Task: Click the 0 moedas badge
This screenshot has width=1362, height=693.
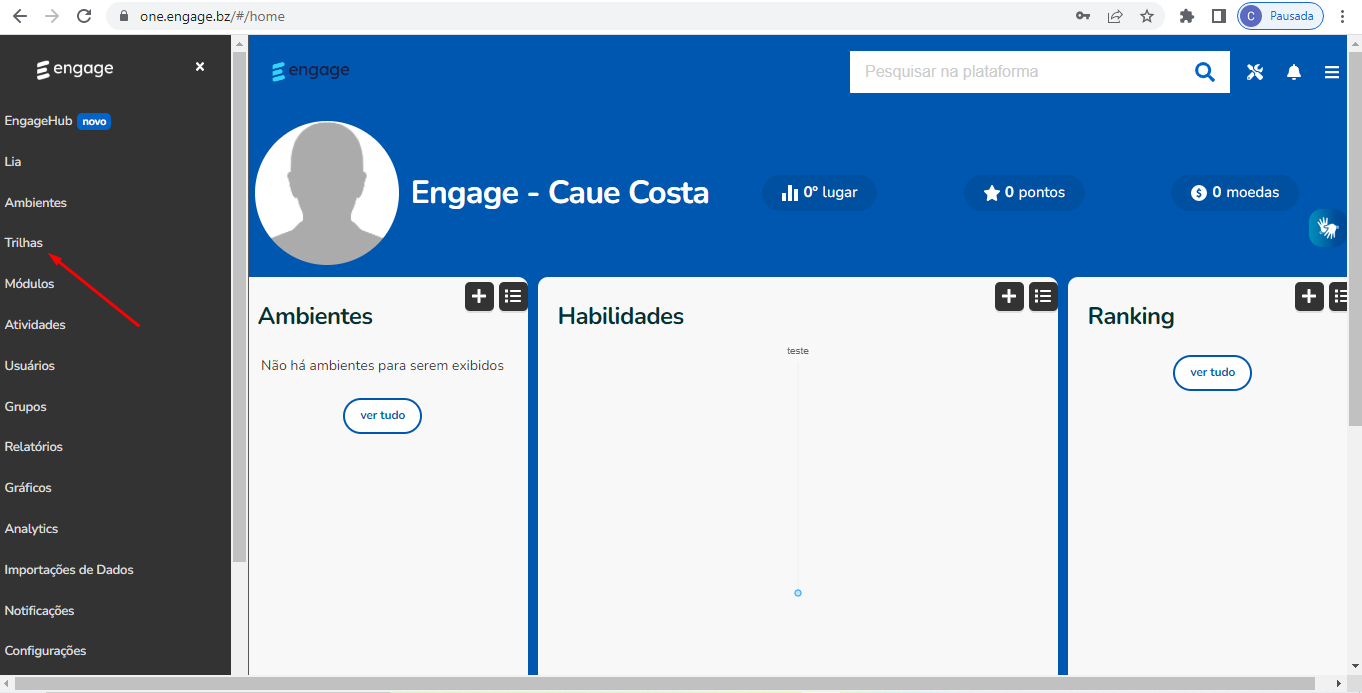Action: 1235,192
